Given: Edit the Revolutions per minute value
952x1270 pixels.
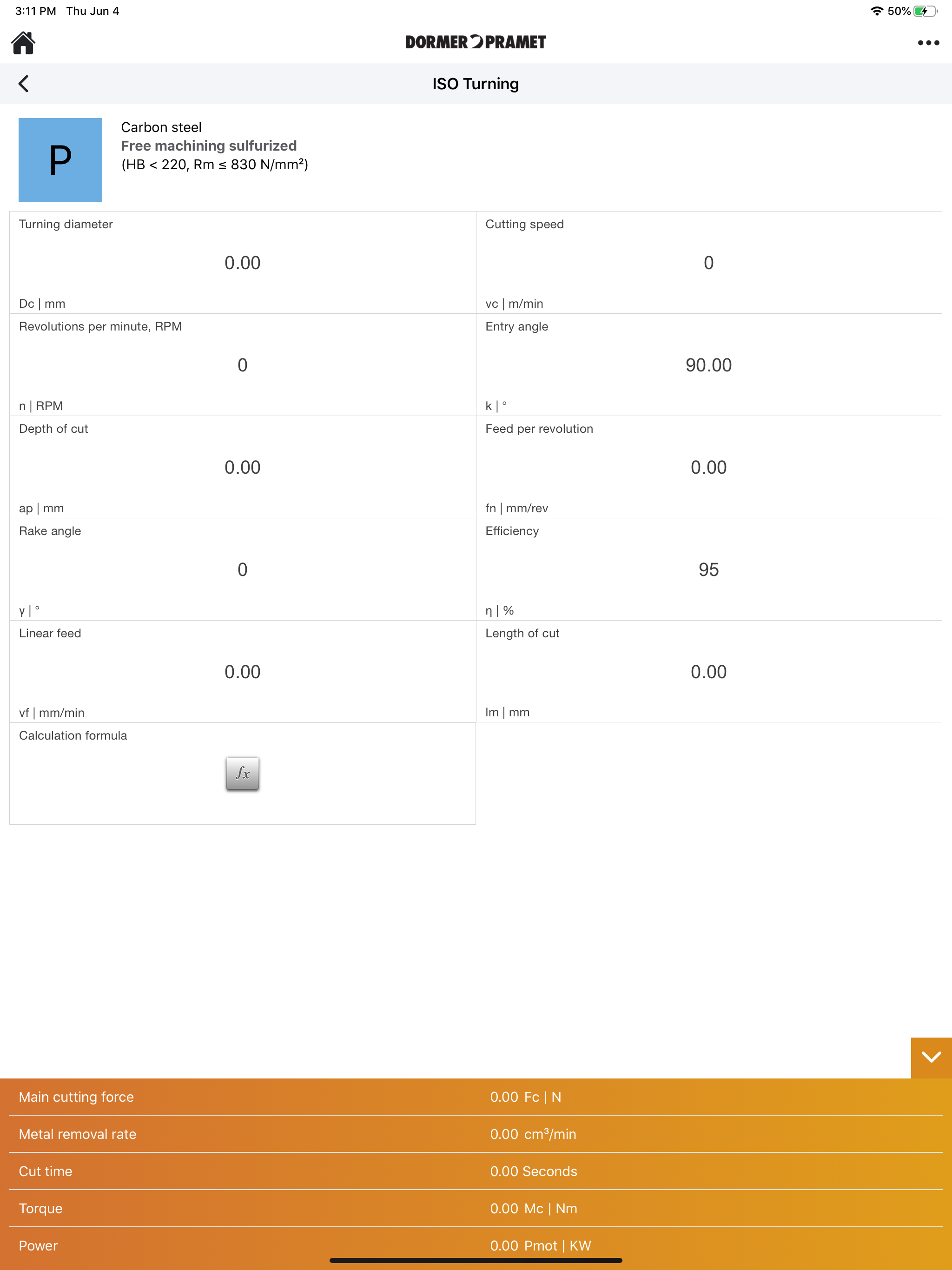Looking at the screenshot, I should coord(242,365).
